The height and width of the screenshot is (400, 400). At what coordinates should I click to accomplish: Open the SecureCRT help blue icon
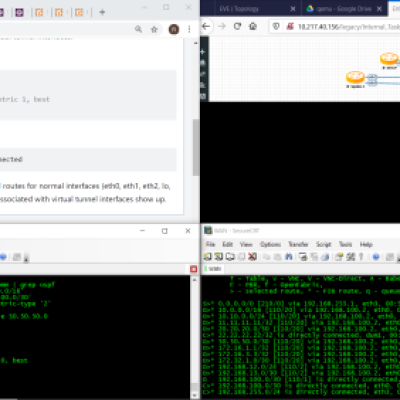click(x=376, y=257)
